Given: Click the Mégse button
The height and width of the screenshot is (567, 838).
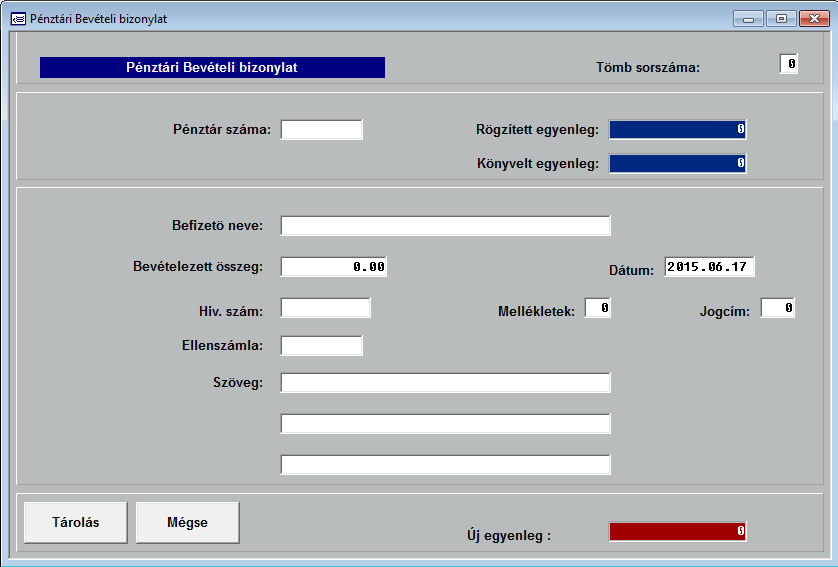Looking at the screenshot, I should (188, 522).
